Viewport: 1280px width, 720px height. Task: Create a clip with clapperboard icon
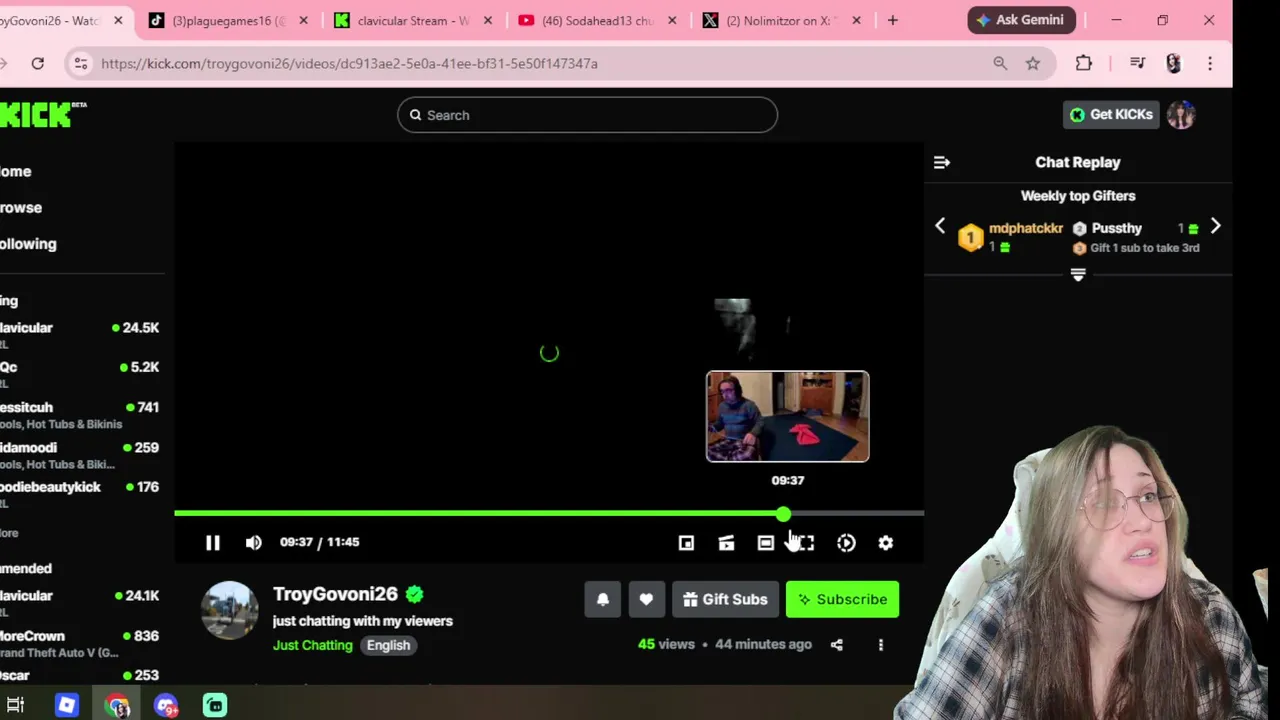click(726, 542)
